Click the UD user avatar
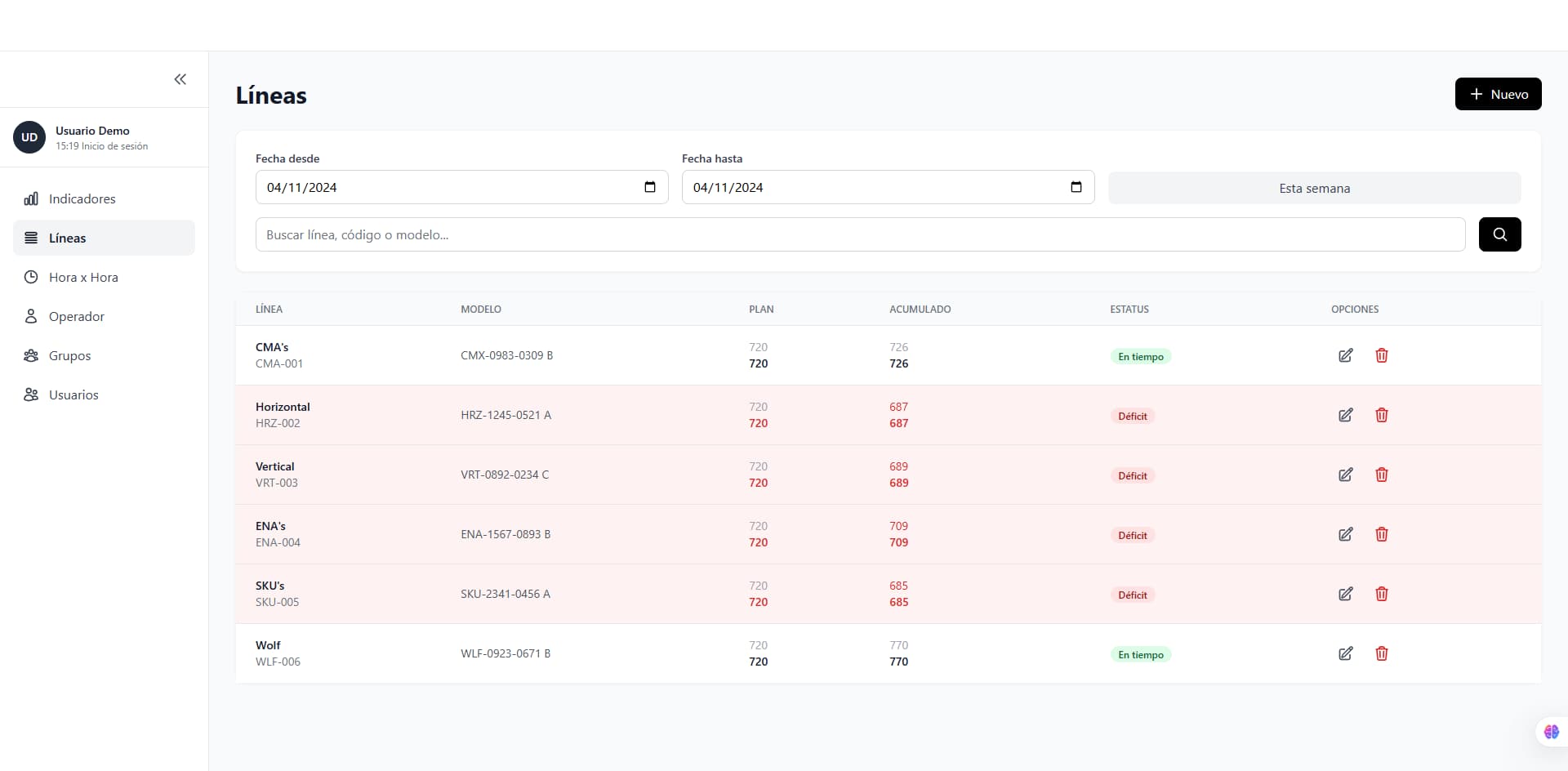 (x=29, y=137)
